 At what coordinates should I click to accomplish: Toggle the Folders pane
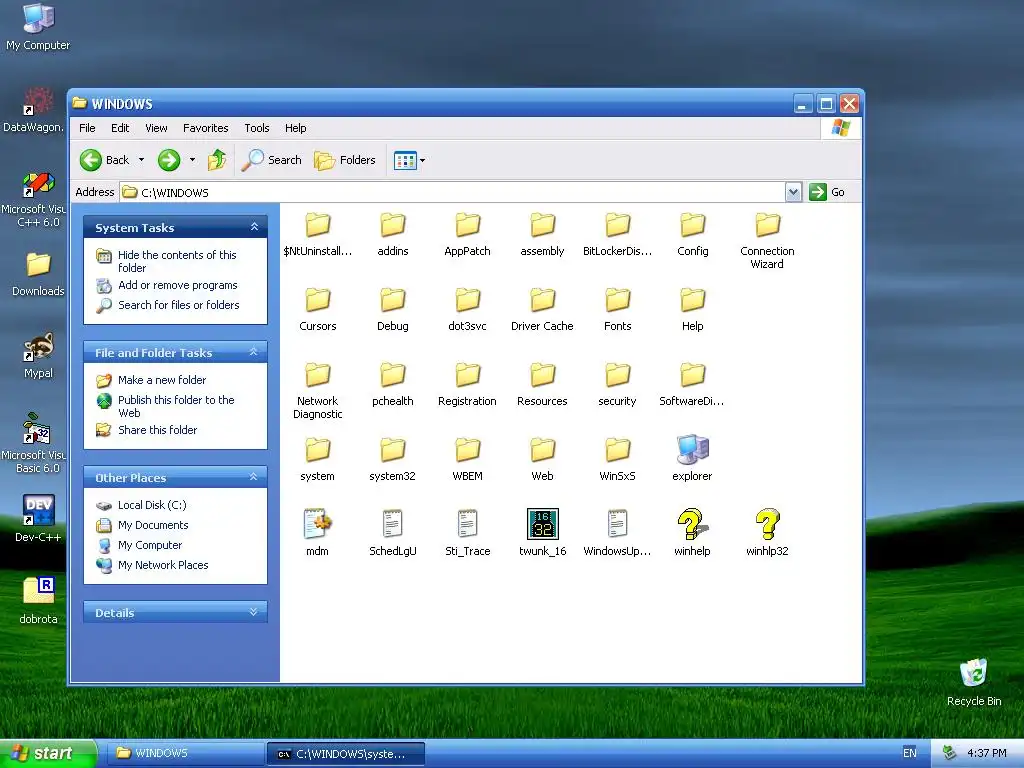tap(345, 160)
